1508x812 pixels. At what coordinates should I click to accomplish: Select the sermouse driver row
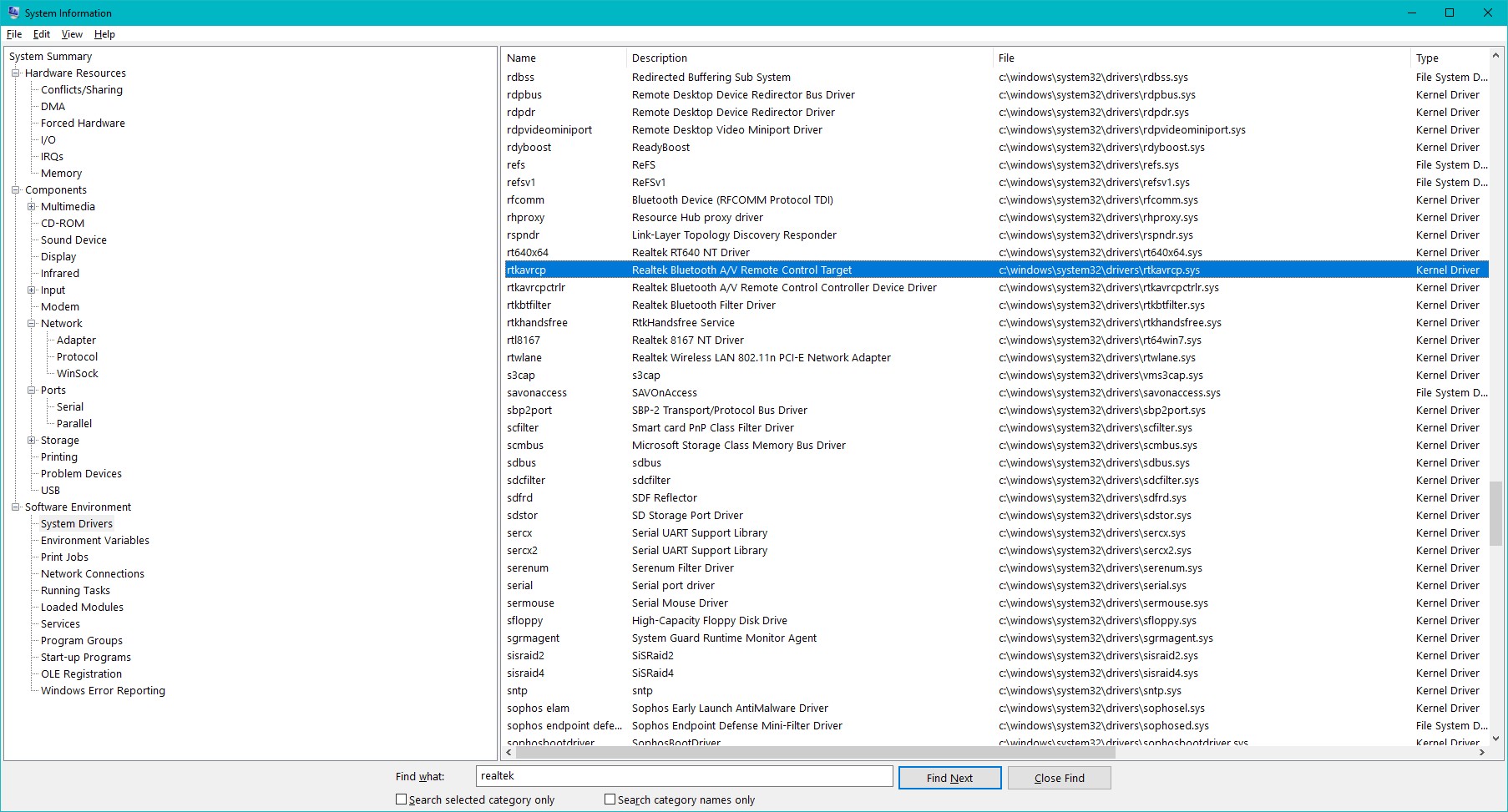click(x=996, y=603)
